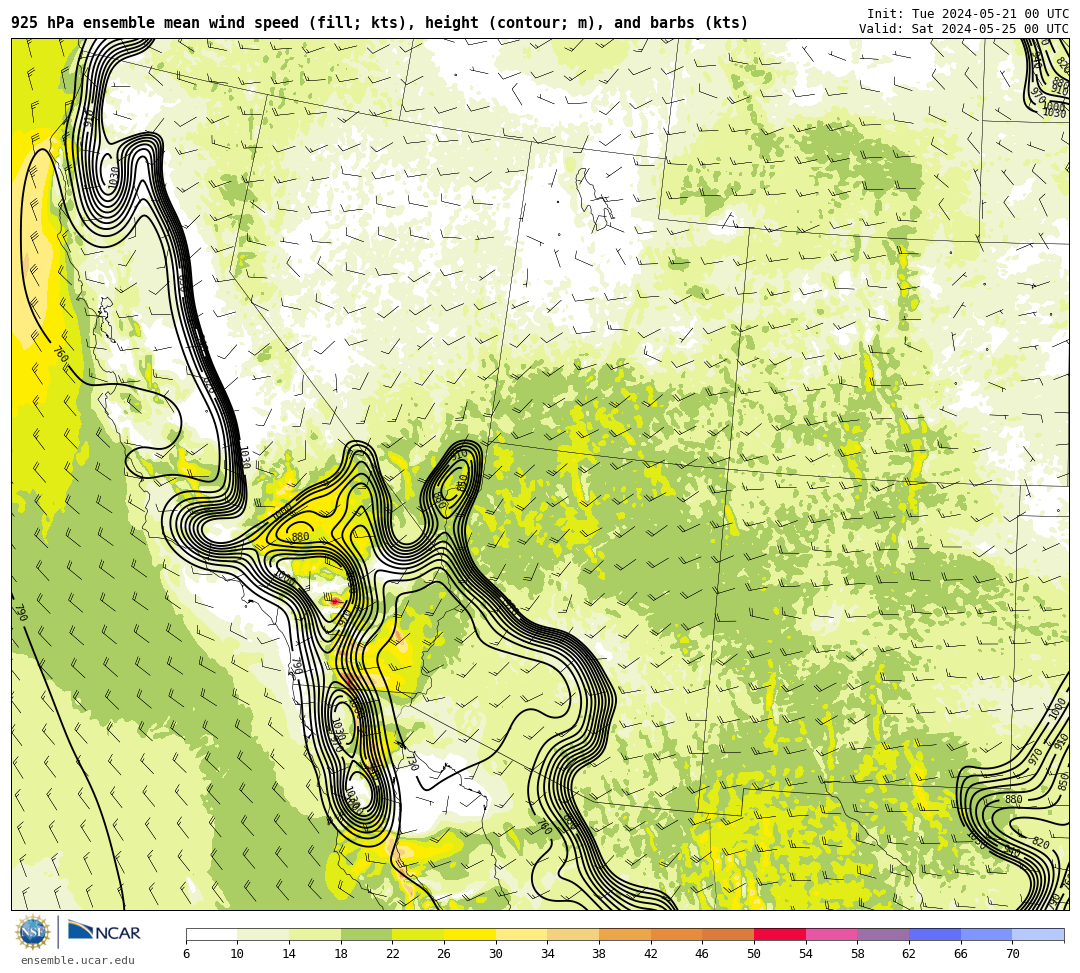Pick the orange 42–46 kts colorbar segment
Image resolution: width=1080 pixels, height=973 pixels.
coord(676,934)
